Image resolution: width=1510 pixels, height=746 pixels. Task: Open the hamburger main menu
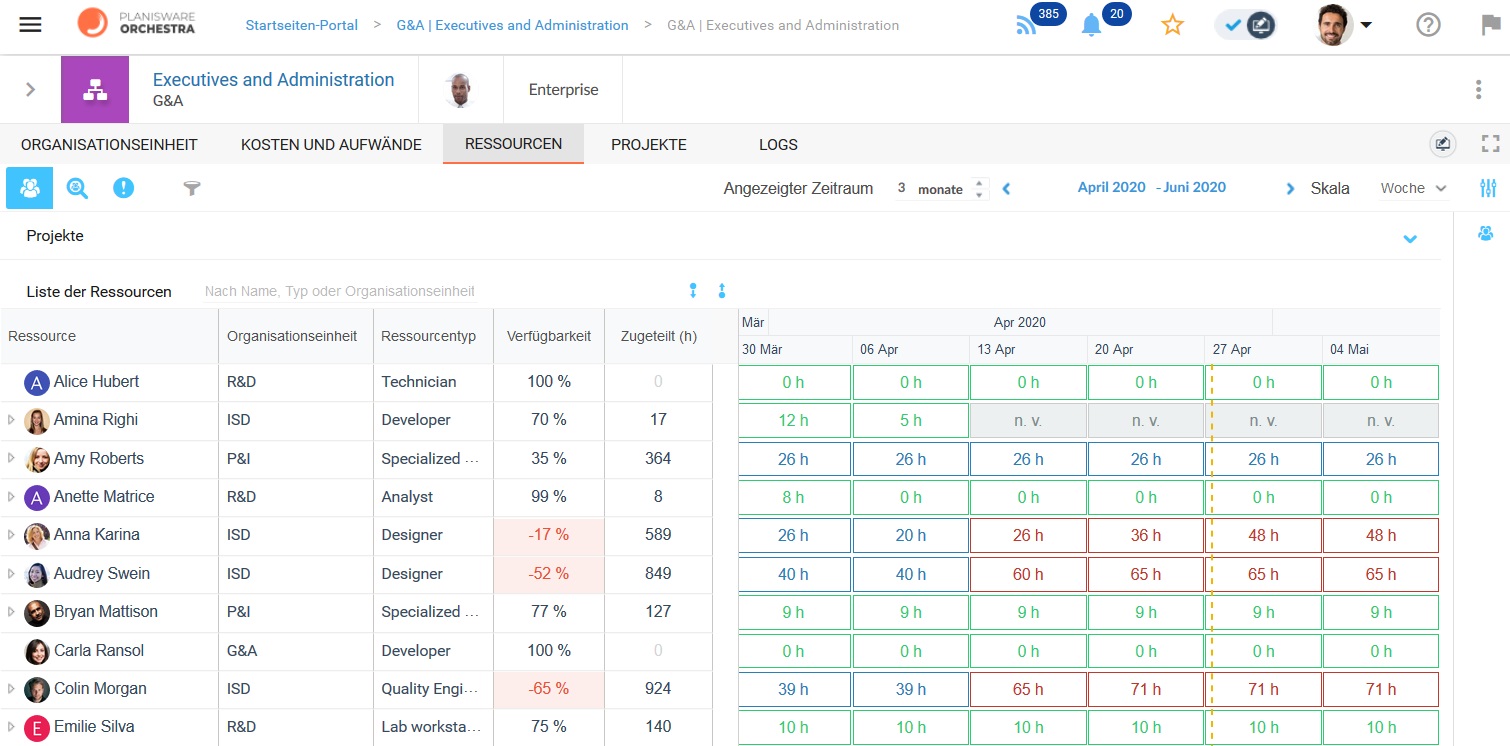(31, 25)
